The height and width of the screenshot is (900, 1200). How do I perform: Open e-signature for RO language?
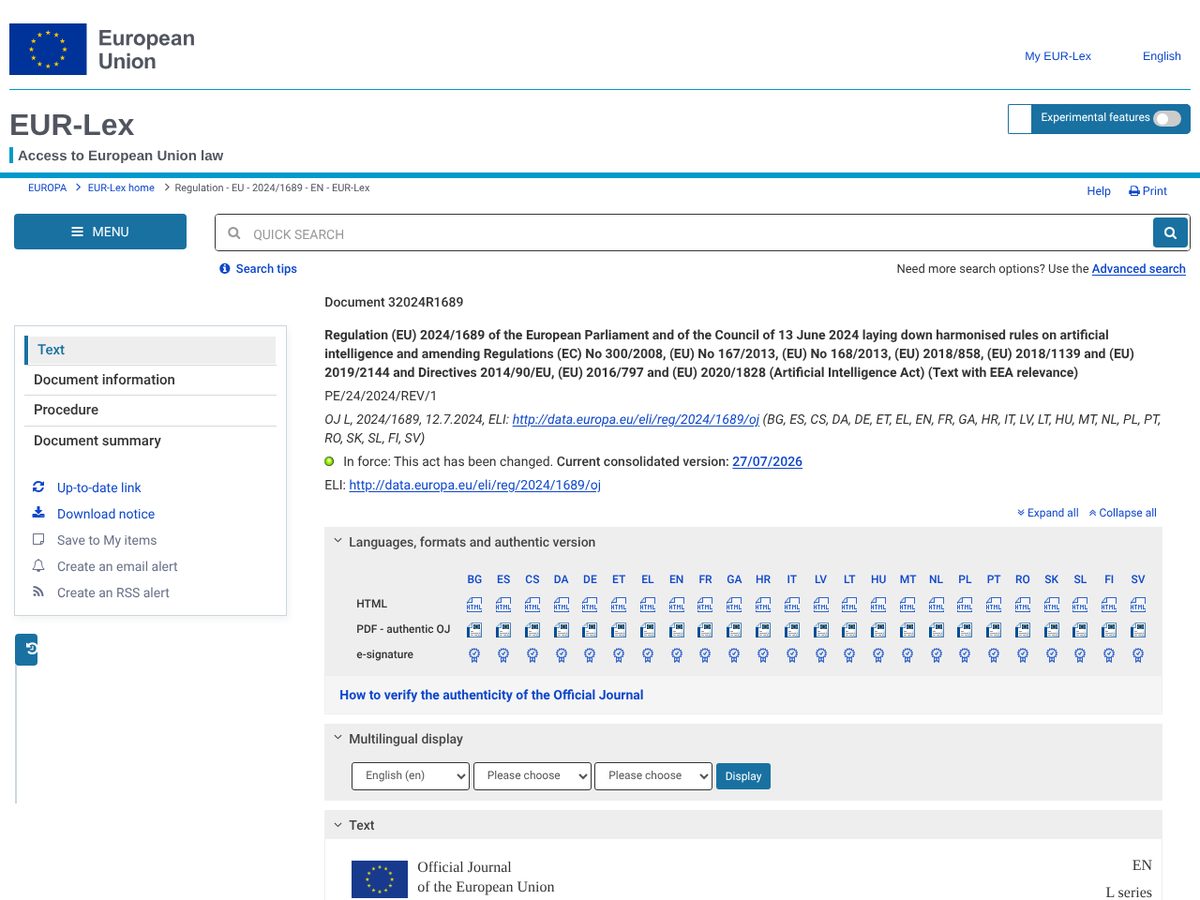coord(1022,655)
